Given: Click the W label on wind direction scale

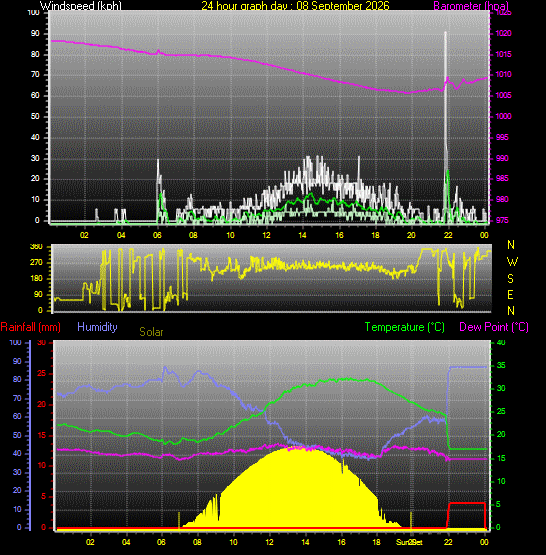Looking at the screenshot, I should pos(512,262).
